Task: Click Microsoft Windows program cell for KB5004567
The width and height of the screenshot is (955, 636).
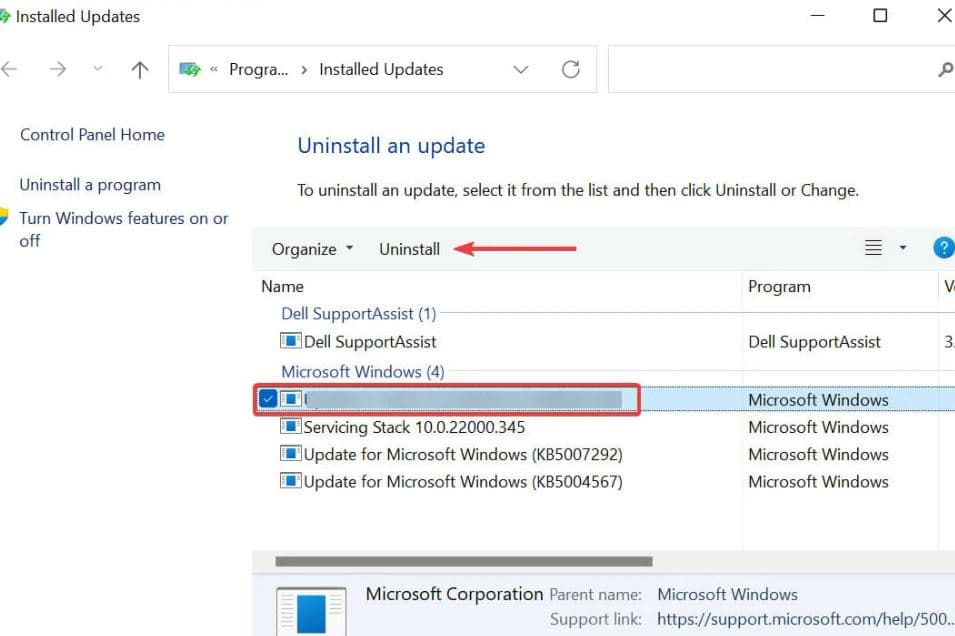Action: click(818, 482)
